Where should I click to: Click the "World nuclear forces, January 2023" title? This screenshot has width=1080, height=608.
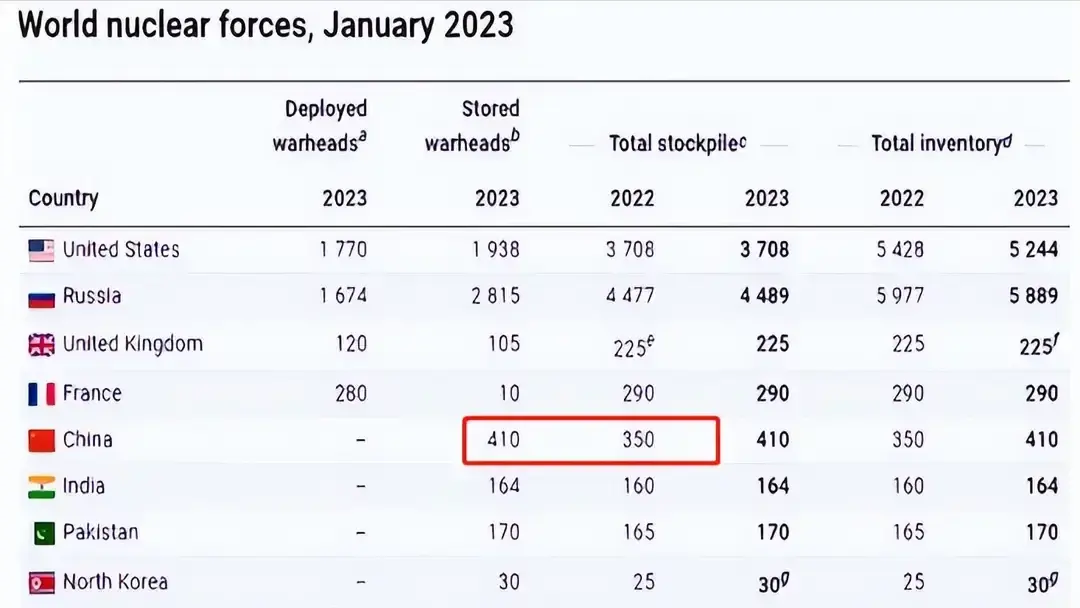pos(266,24)
